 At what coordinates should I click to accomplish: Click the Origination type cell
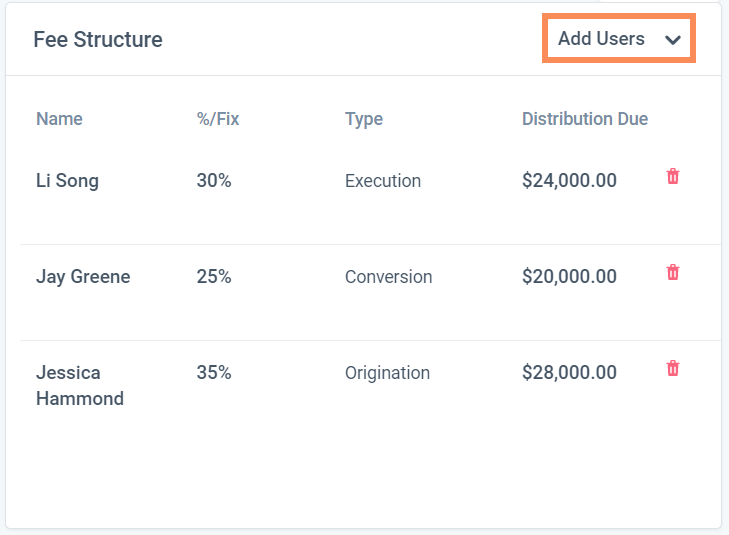[387, 373]
